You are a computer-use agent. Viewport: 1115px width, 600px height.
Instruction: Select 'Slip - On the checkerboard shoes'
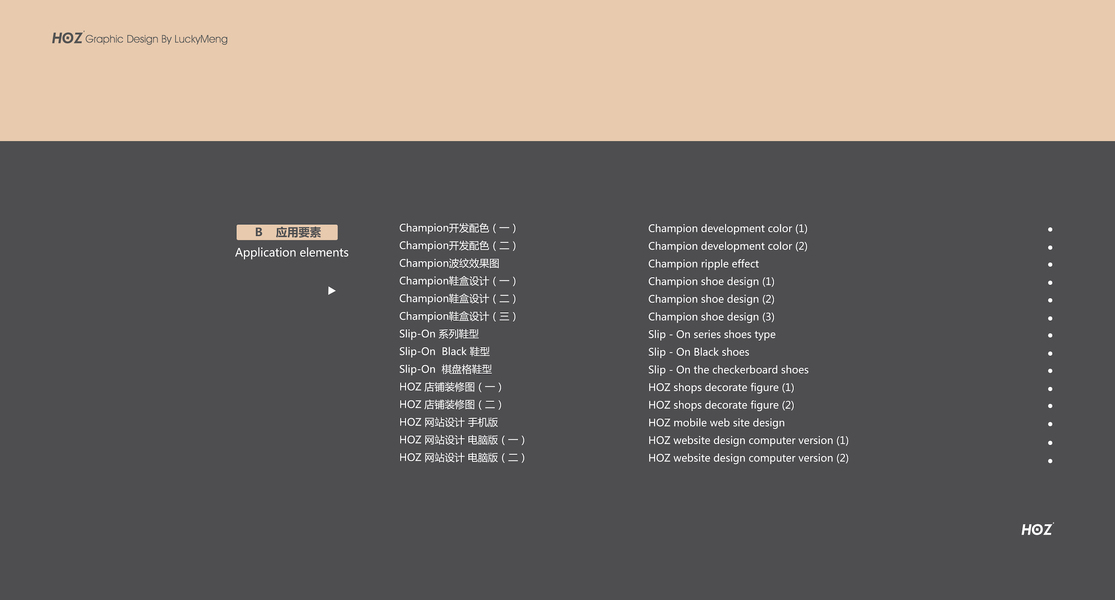(728, 370)
